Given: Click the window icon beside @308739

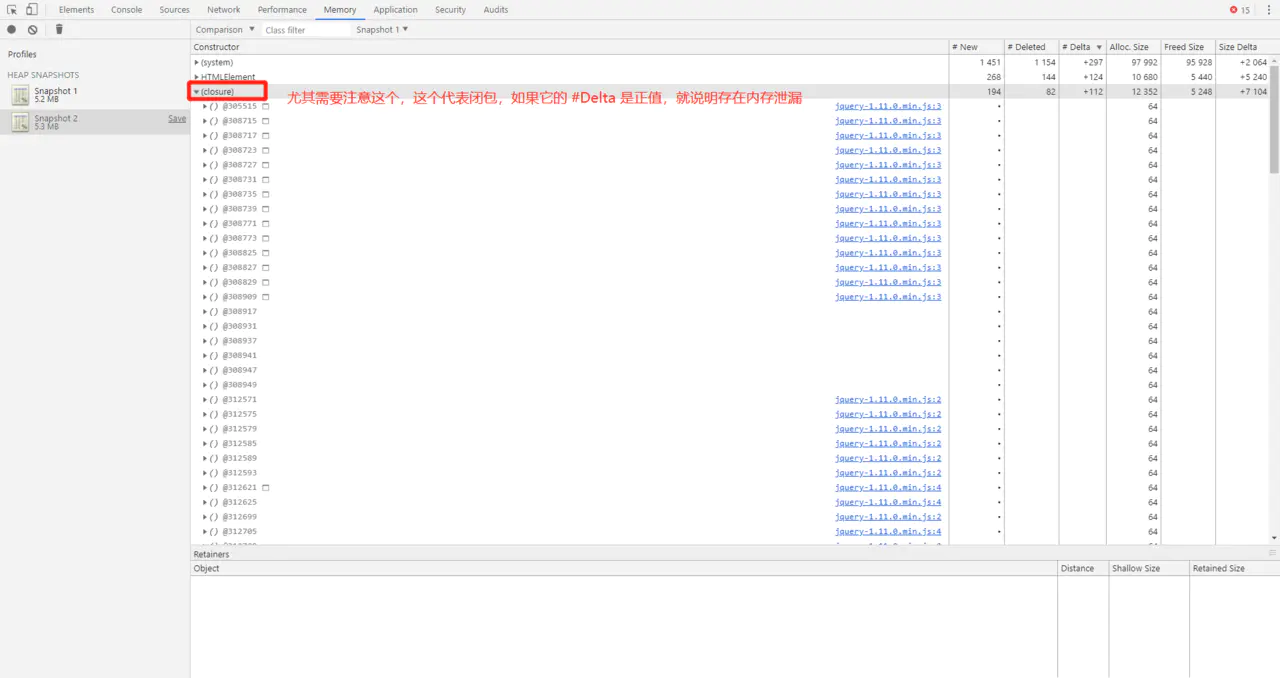Looking at the screenshot, I should 266,209.
